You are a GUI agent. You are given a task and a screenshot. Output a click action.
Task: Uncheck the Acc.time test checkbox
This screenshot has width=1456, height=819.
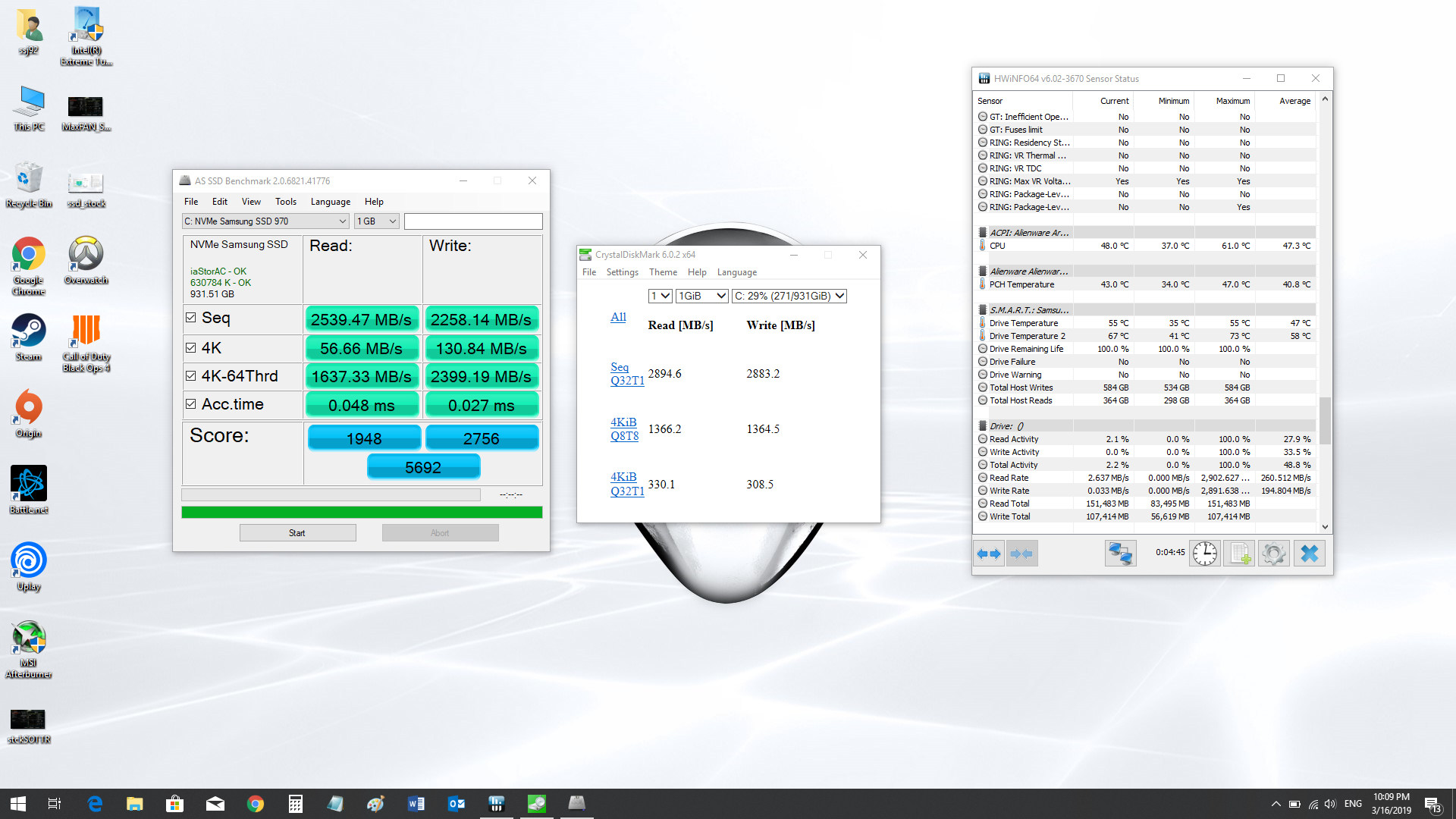point(191,404)
